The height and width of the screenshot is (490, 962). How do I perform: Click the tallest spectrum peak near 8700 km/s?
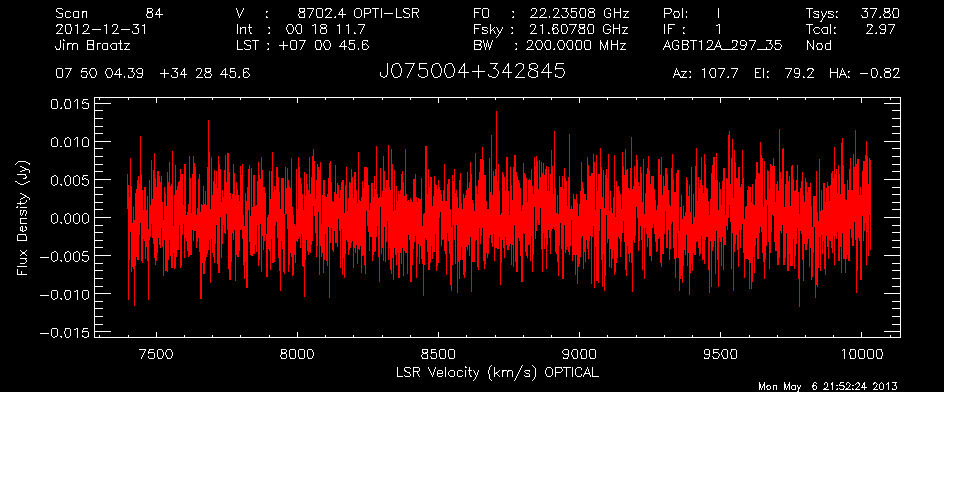click(x=496, y=113)
